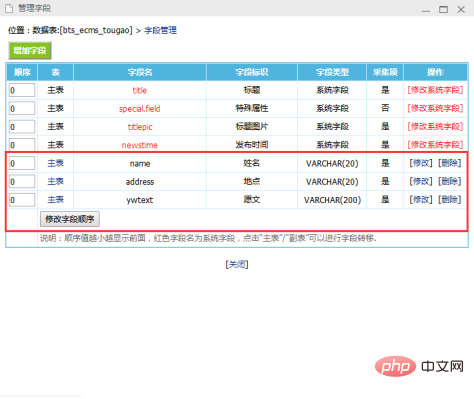Select the titlepic field name
This screenshot has height=399, width=474.
140,127
